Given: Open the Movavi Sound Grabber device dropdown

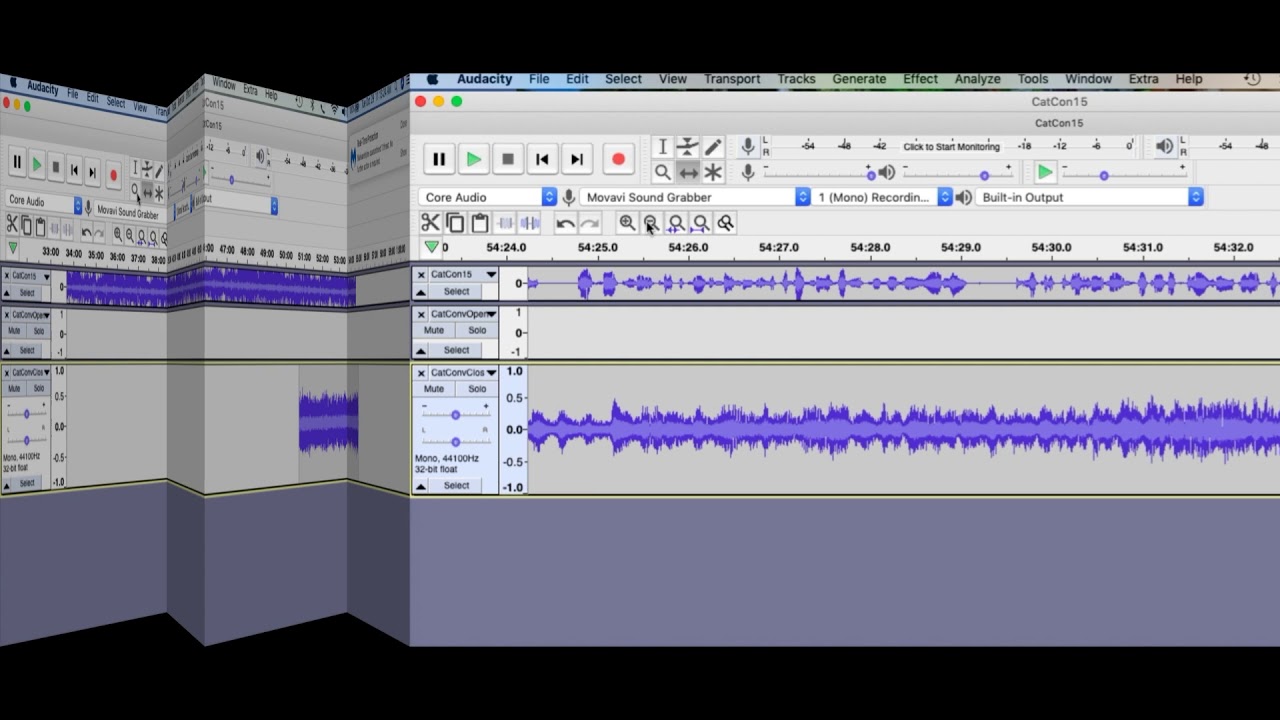Looking at the screenshot, I should [x=695, y=197].
